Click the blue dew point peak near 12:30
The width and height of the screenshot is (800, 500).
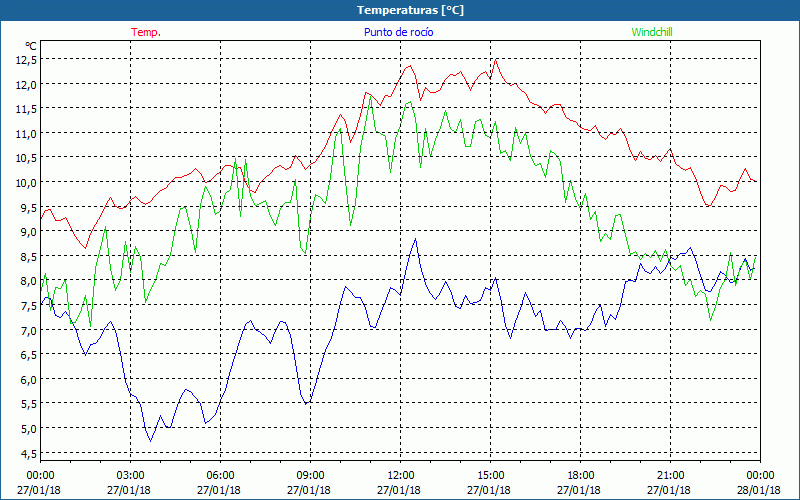coord(415,239)
